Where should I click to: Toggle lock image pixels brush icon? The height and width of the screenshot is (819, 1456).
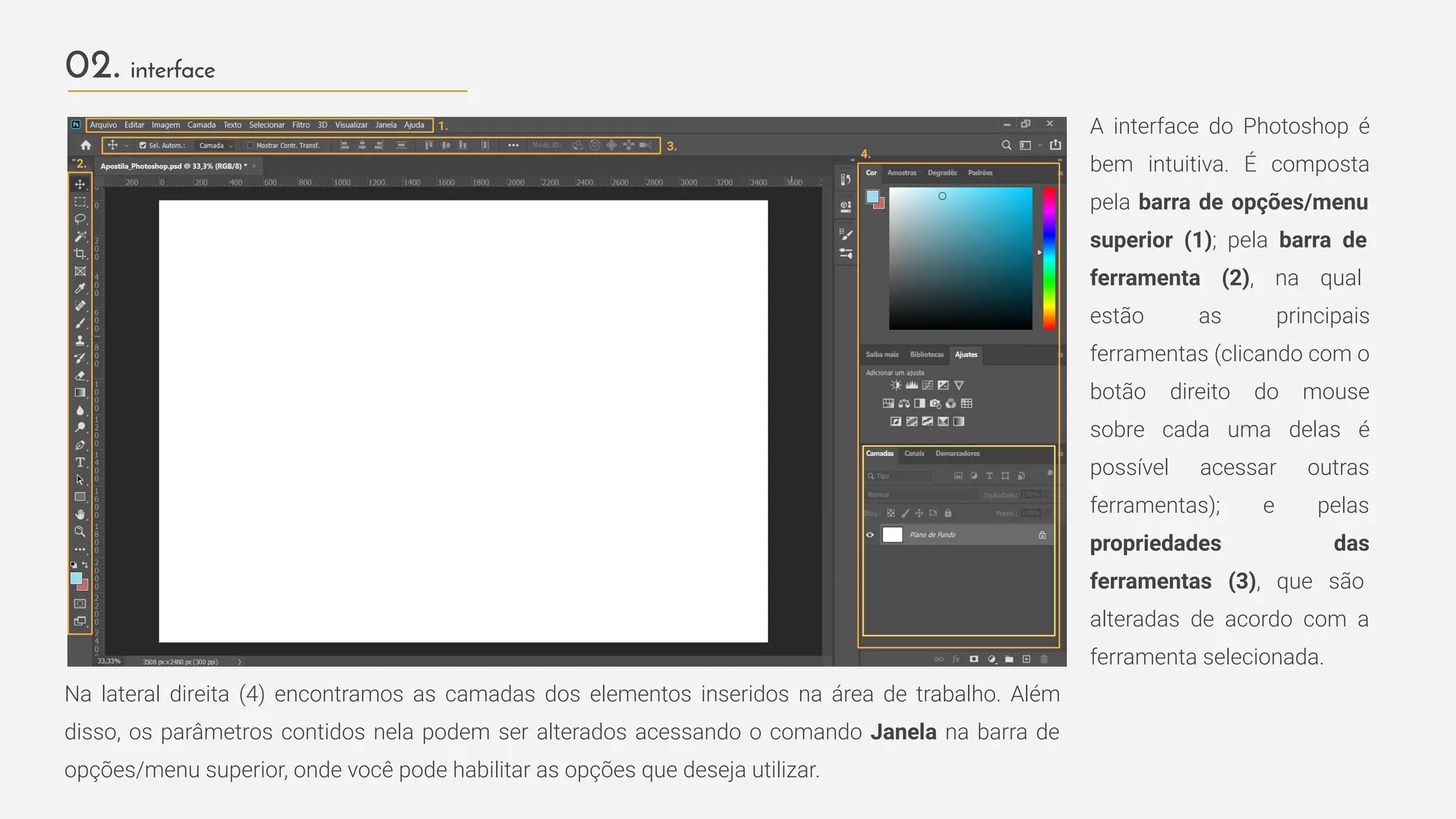[x=905, y=513]
